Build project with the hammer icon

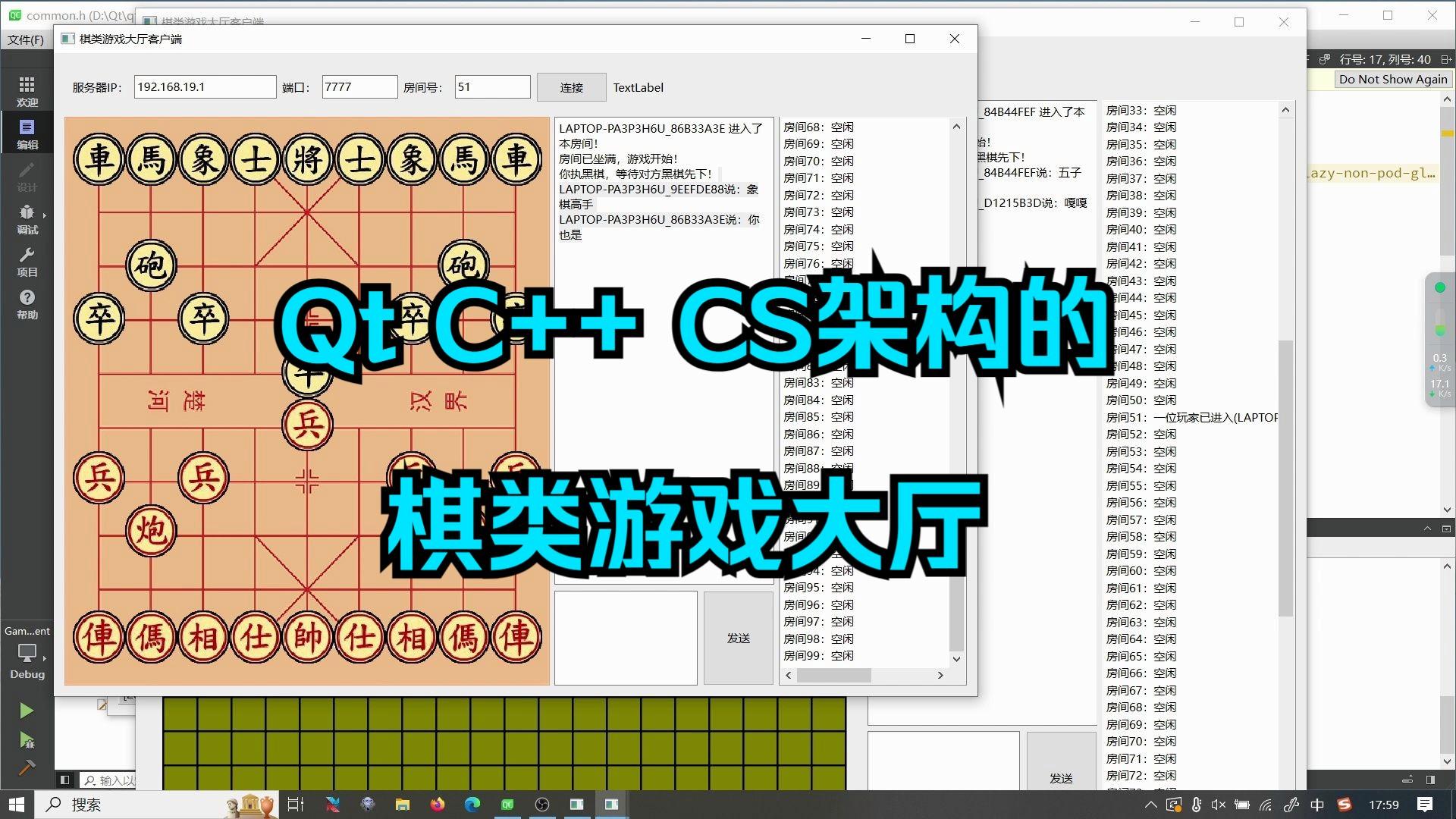coord(27,767)
